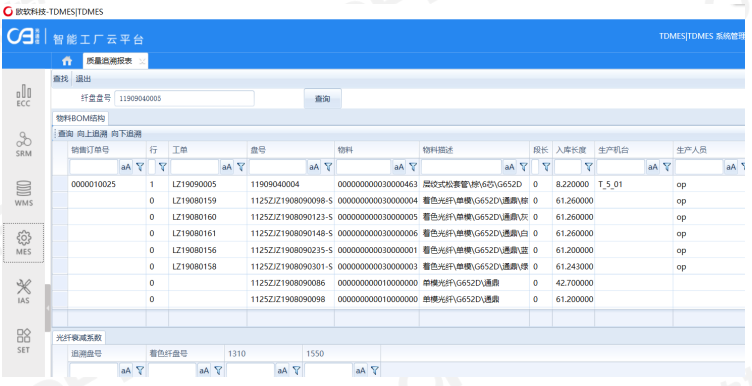Open filter funnel for 物料 column

pyautogui.click(x=413, y=167)
